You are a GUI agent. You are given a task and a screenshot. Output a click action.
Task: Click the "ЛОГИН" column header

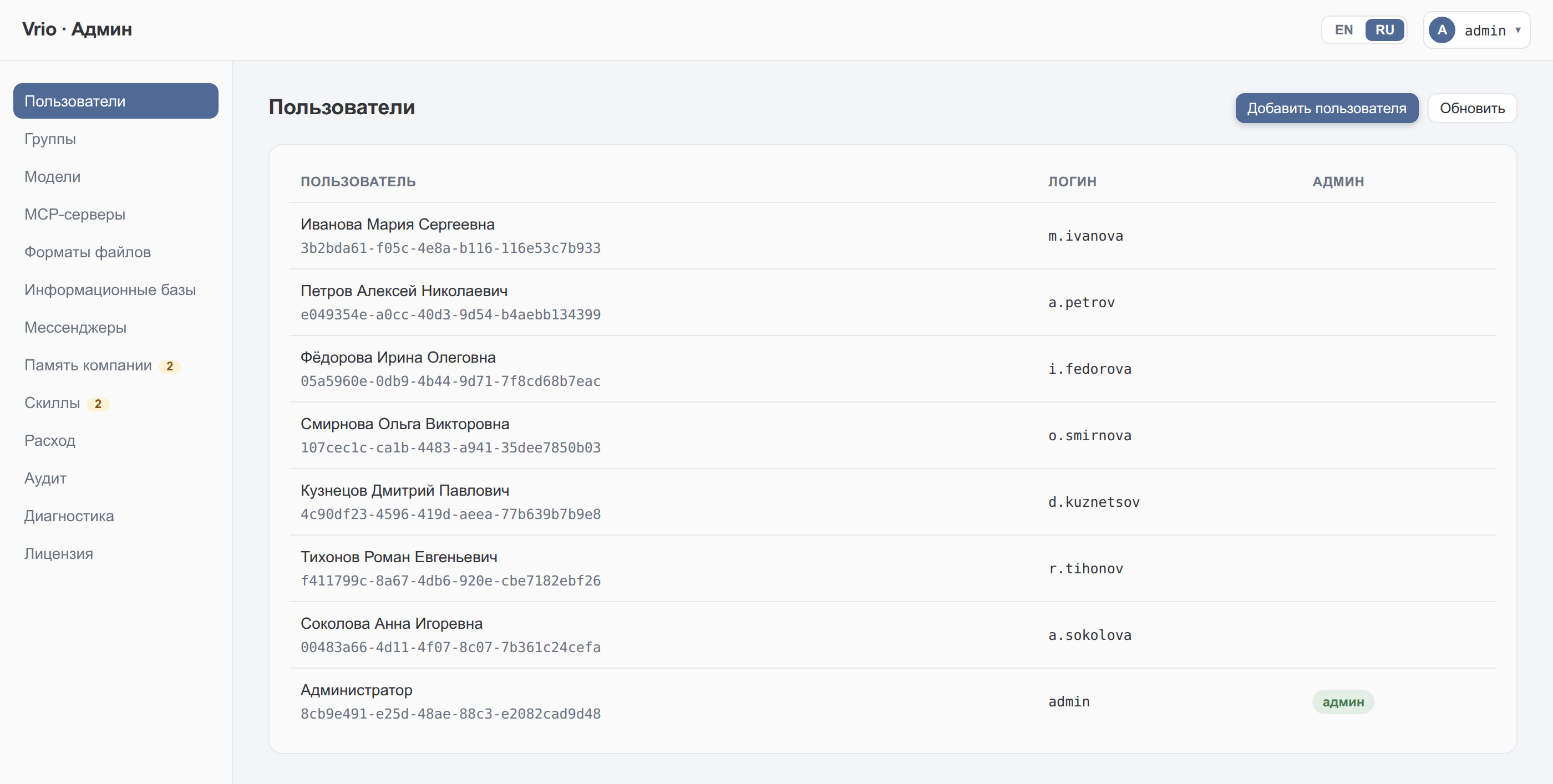click(x=1072, y=182)
